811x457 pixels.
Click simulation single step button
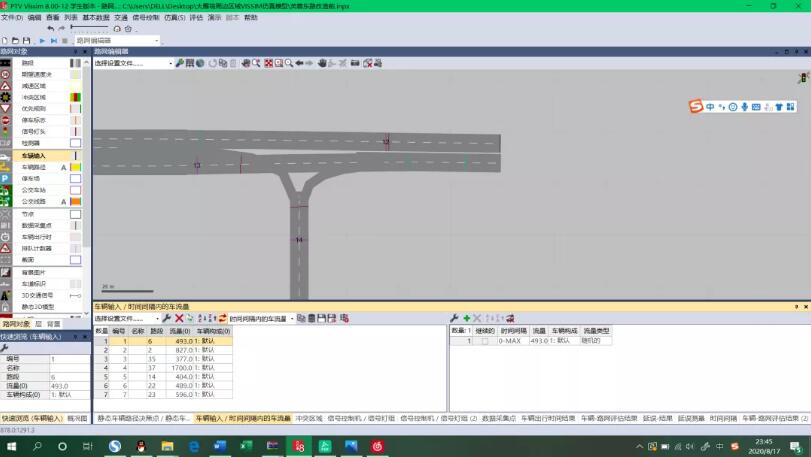coord(53,40)
